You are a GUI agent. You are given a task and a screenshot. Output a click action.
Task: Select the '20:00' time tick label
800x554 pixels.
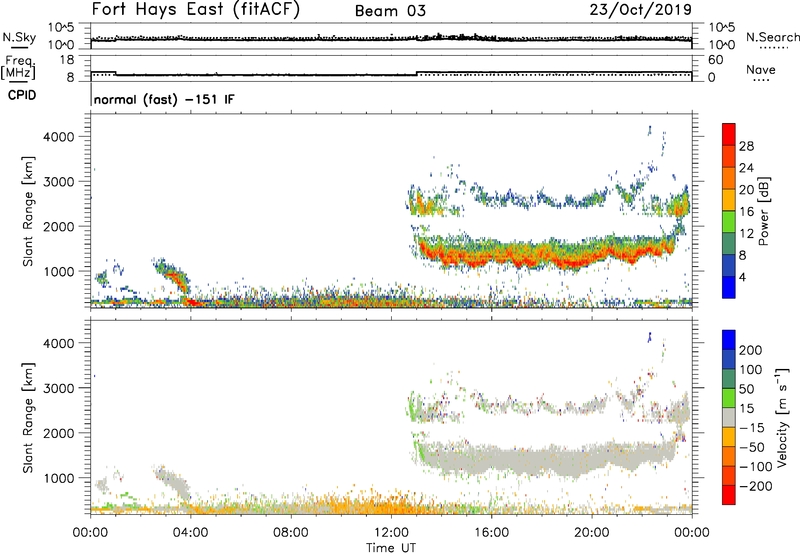click(x=591, y=533)
